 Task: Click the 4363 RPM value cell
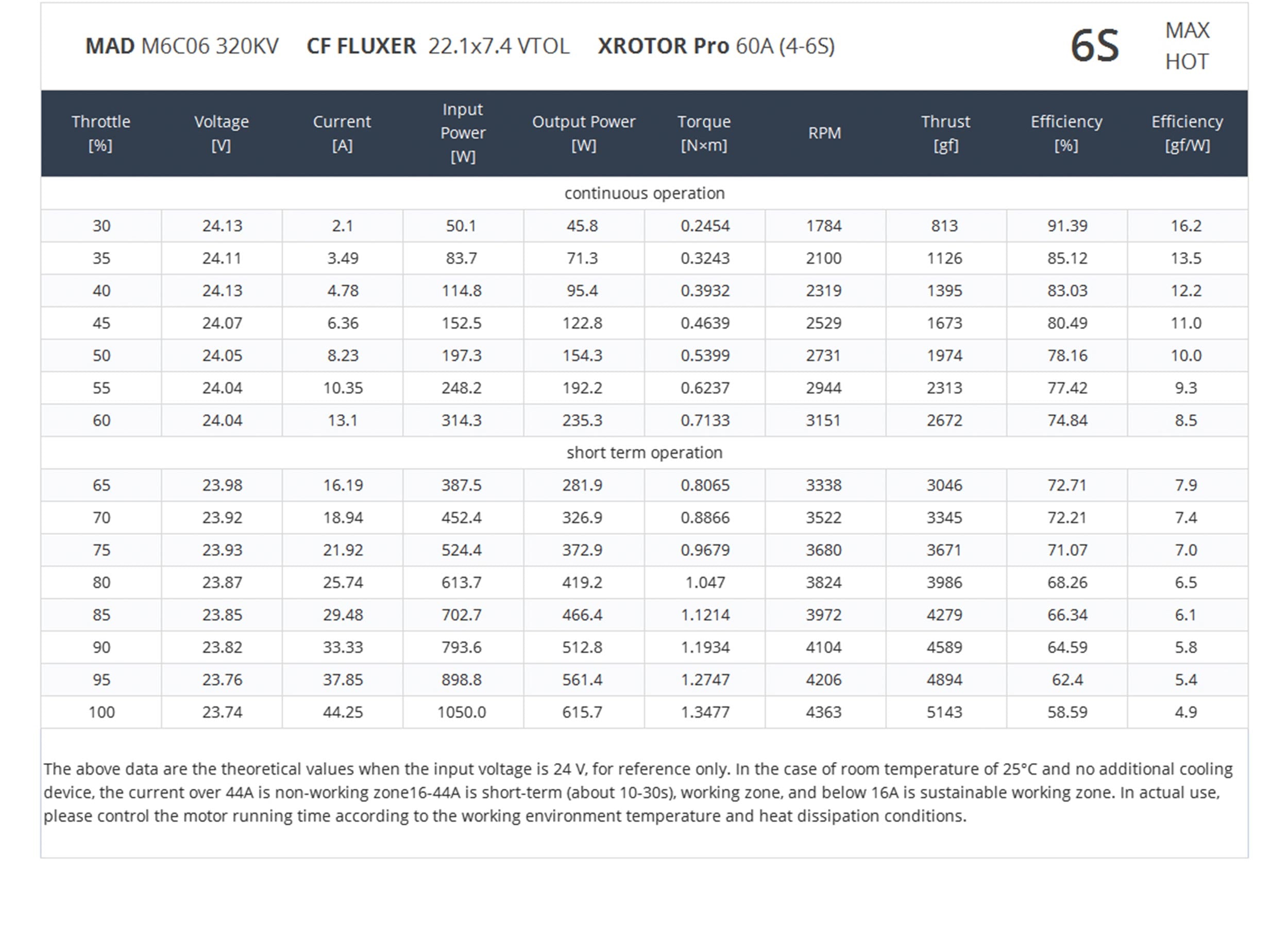click(823, 712)
